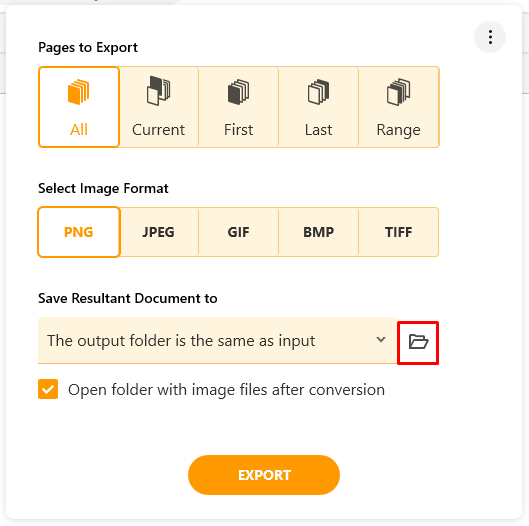Choose BMP image format
The width and height of the screenshot is (529, 526).
click(318, 232)
